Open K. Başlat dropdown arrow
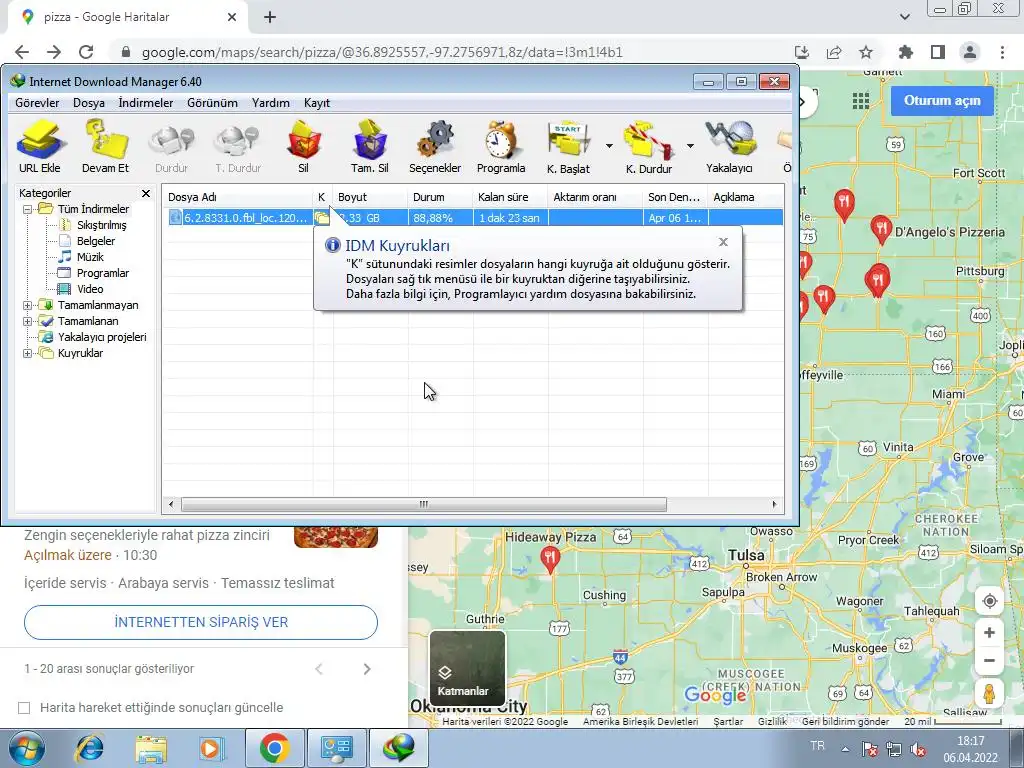 [609, 146]
